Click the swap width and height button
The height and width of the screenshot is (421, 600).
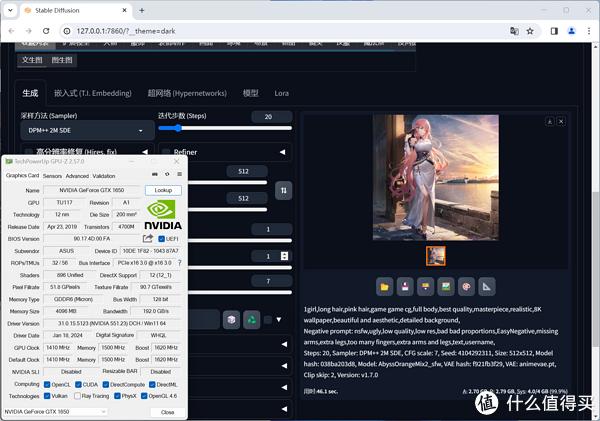coord(284,190)
